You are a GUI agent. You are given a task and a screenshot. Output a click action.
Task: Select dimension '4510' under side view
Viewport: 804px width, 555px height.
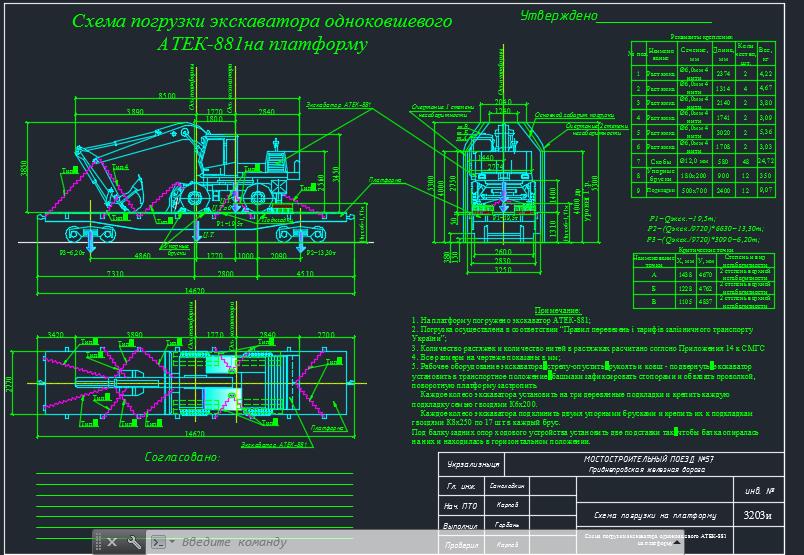click(305, 273)
